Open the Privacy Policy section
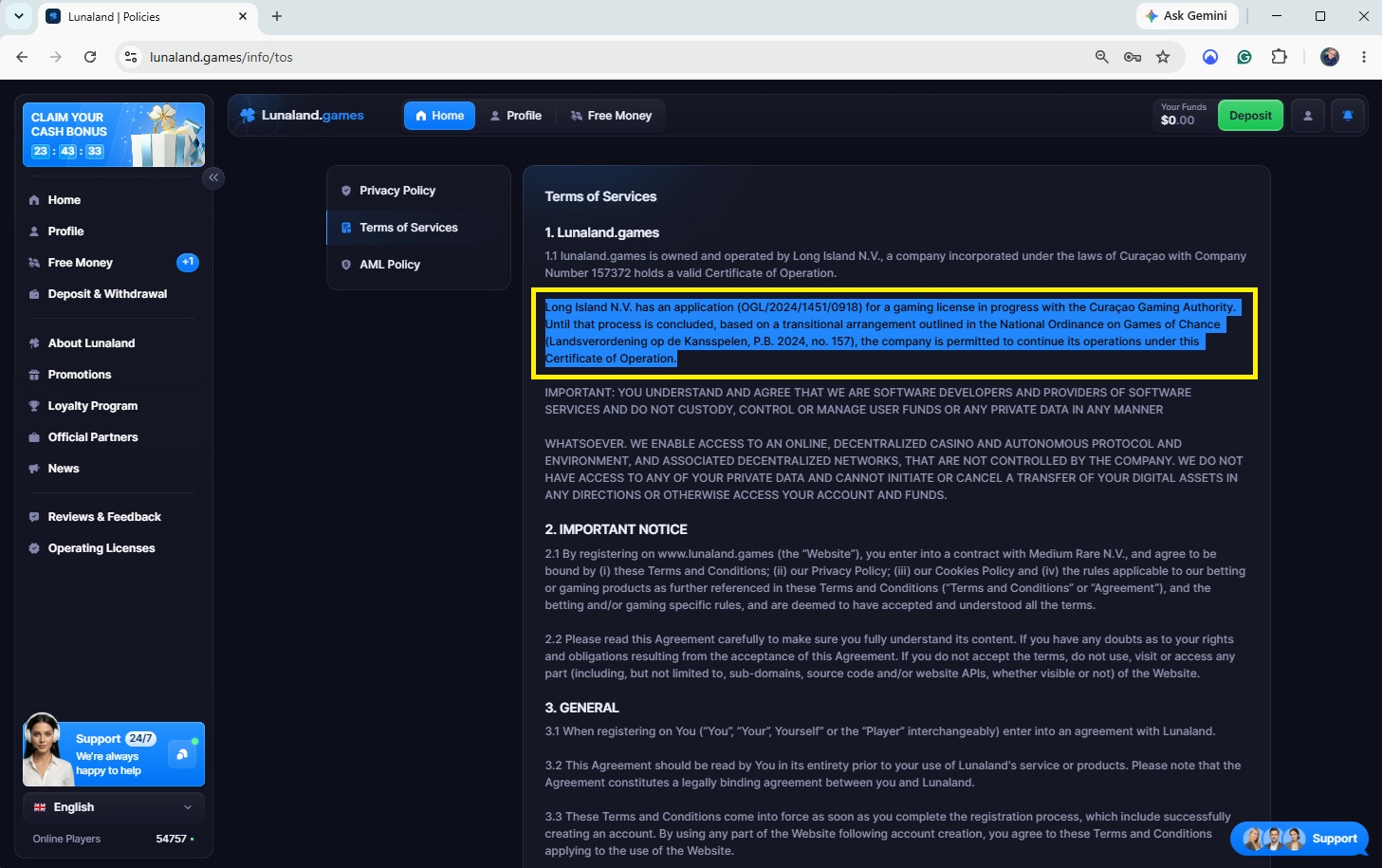Viewport: 1382px width, 868px height. tap(417, 191)
